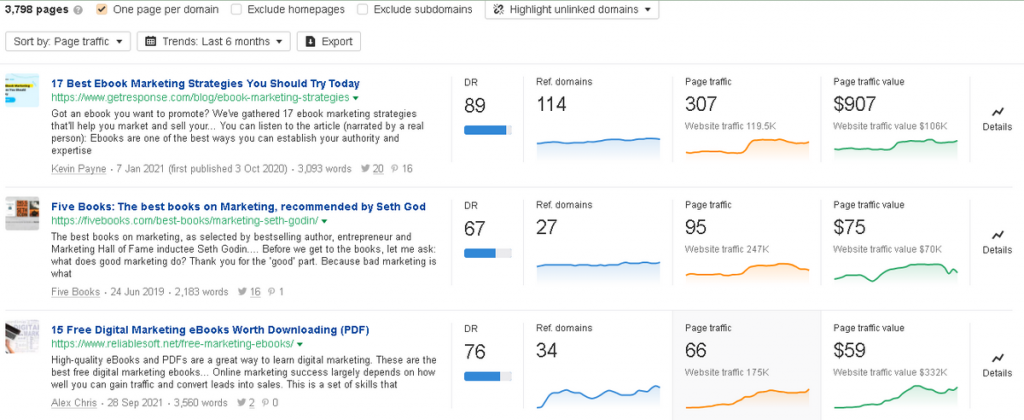Enable Exclude homepages checkbox
Image resolution: width=1024 pixels, height=420 pixels.
(236, 10)
